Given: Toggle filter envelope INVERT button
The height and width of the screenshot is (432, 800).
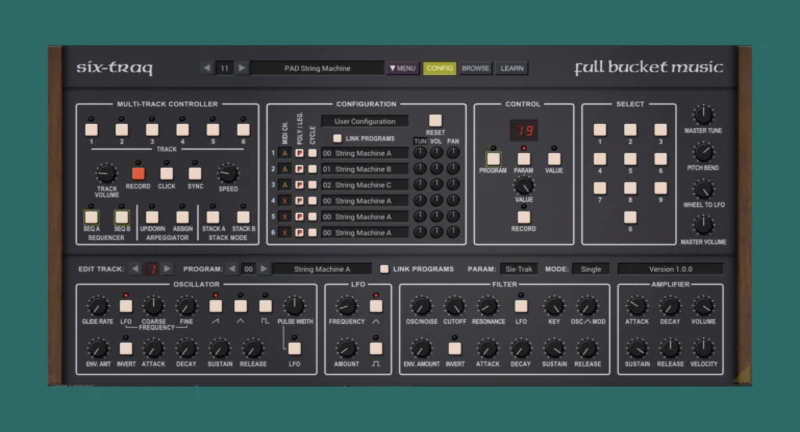Looking at the screenshot, I should click(455, 348).
